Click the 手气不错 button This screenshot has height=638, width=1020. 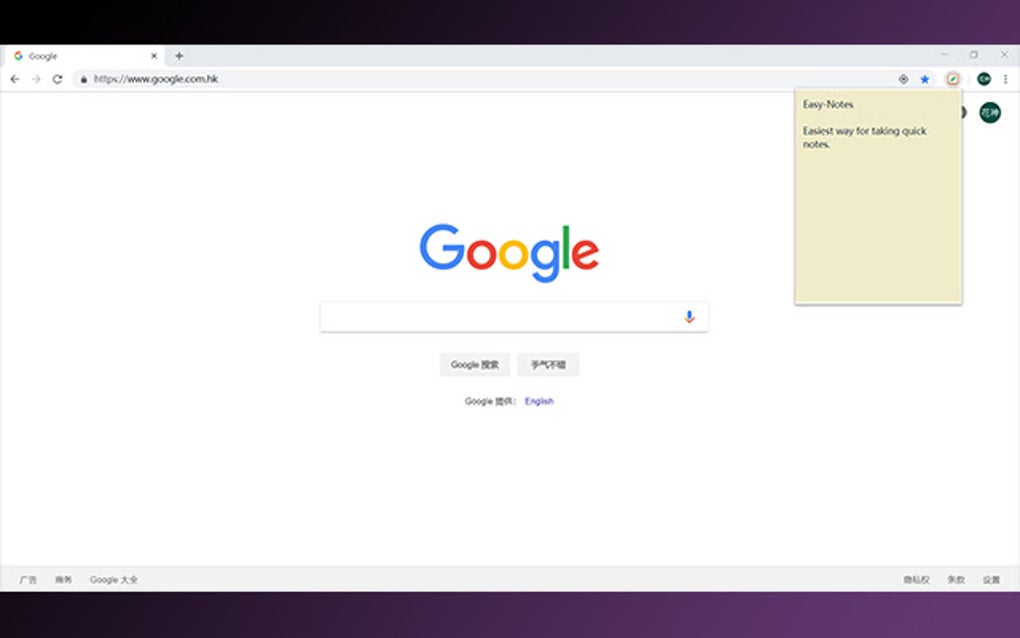click(x=548, y=364)
